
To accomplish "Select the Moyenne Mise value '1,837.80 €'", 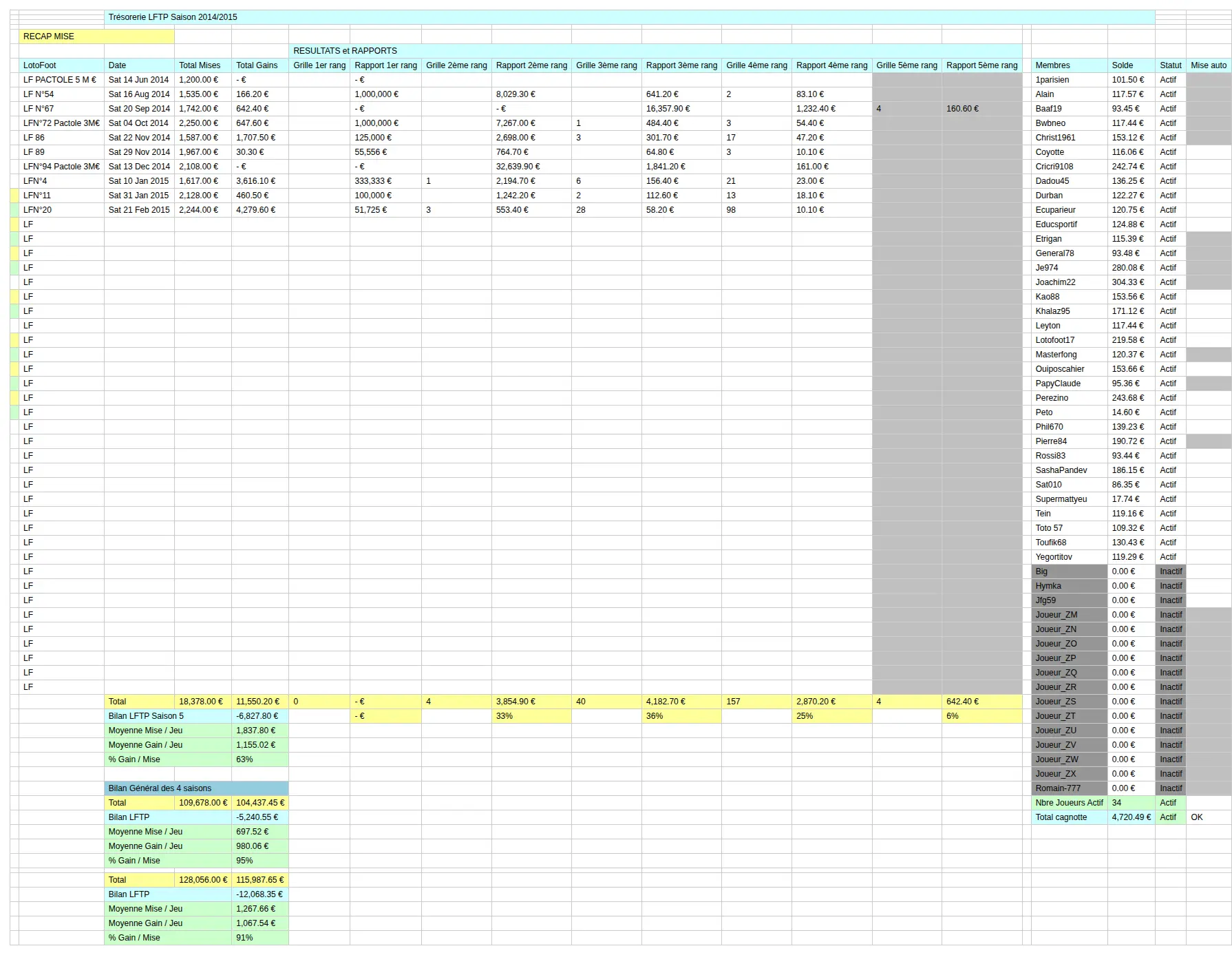I will 260,731.
